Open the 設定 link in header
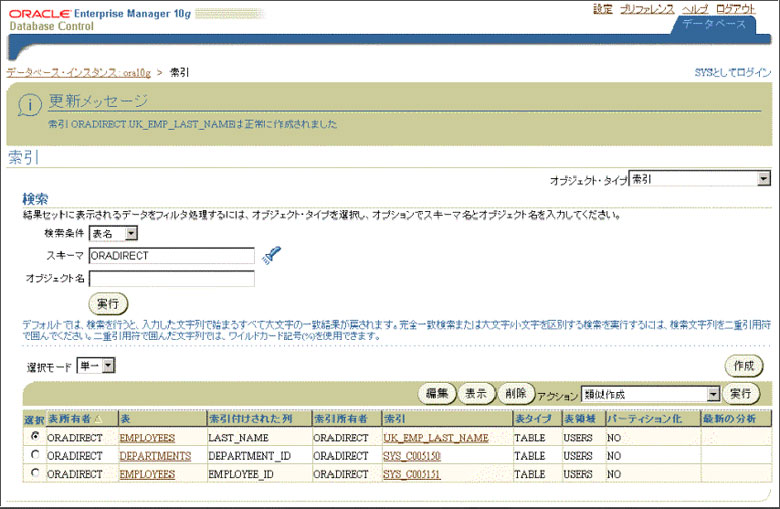 click(x=603, y=8)
